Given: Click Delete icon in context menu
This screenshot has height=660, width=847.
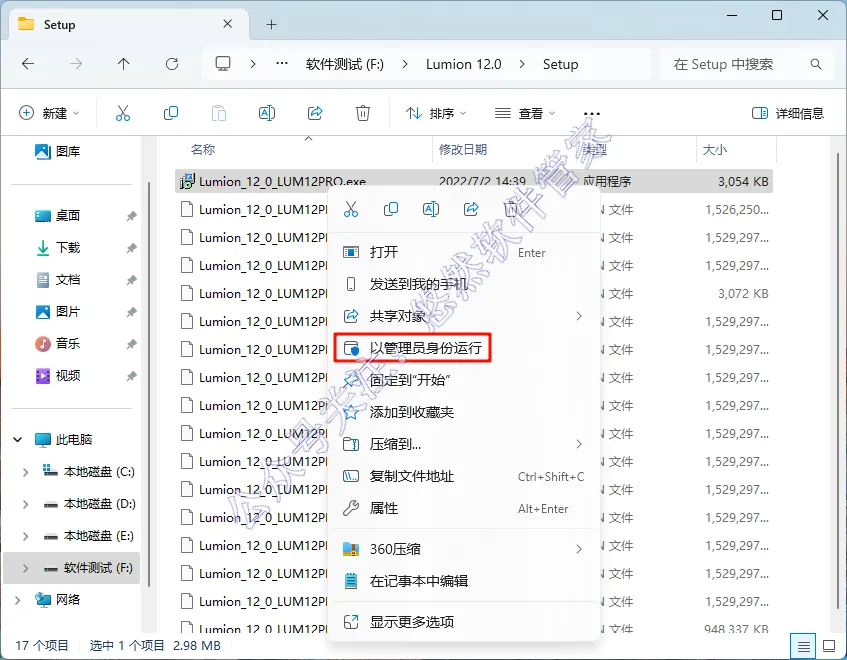Looking at the screenshot, I should 510,209.
